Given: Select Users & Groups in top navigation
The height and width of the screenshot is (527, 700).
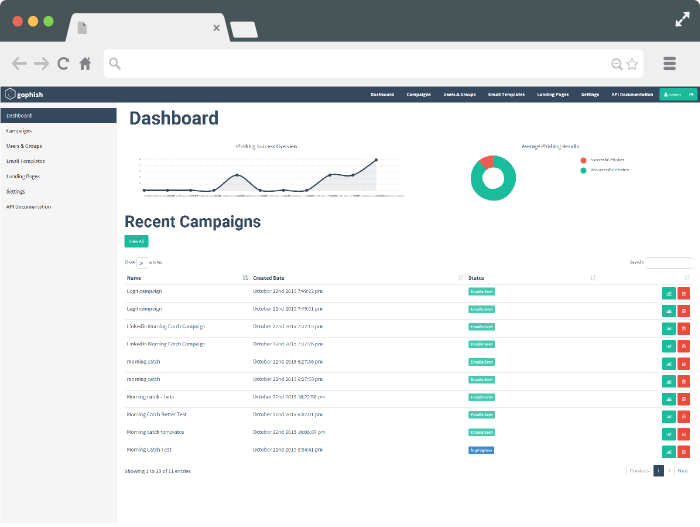Looking at the screenshot, I should (x=459, y=94).
